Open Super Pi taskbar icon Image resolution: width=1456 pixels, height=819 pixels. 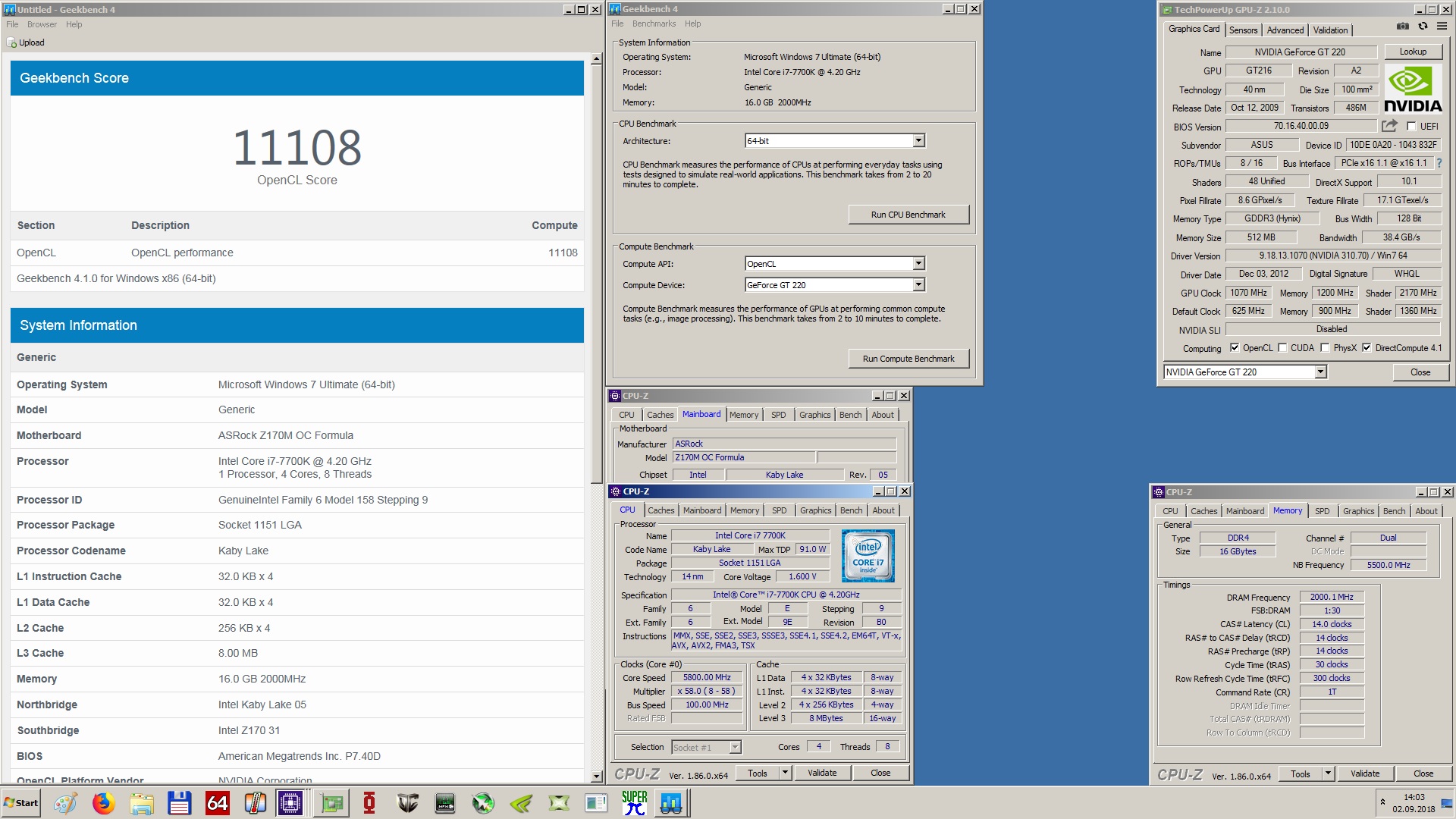click(x=635, y=803)
